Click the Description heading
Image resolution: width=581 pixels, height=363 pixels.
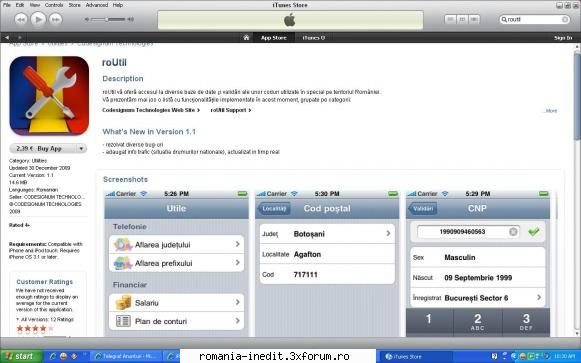[x=123, y=79]
